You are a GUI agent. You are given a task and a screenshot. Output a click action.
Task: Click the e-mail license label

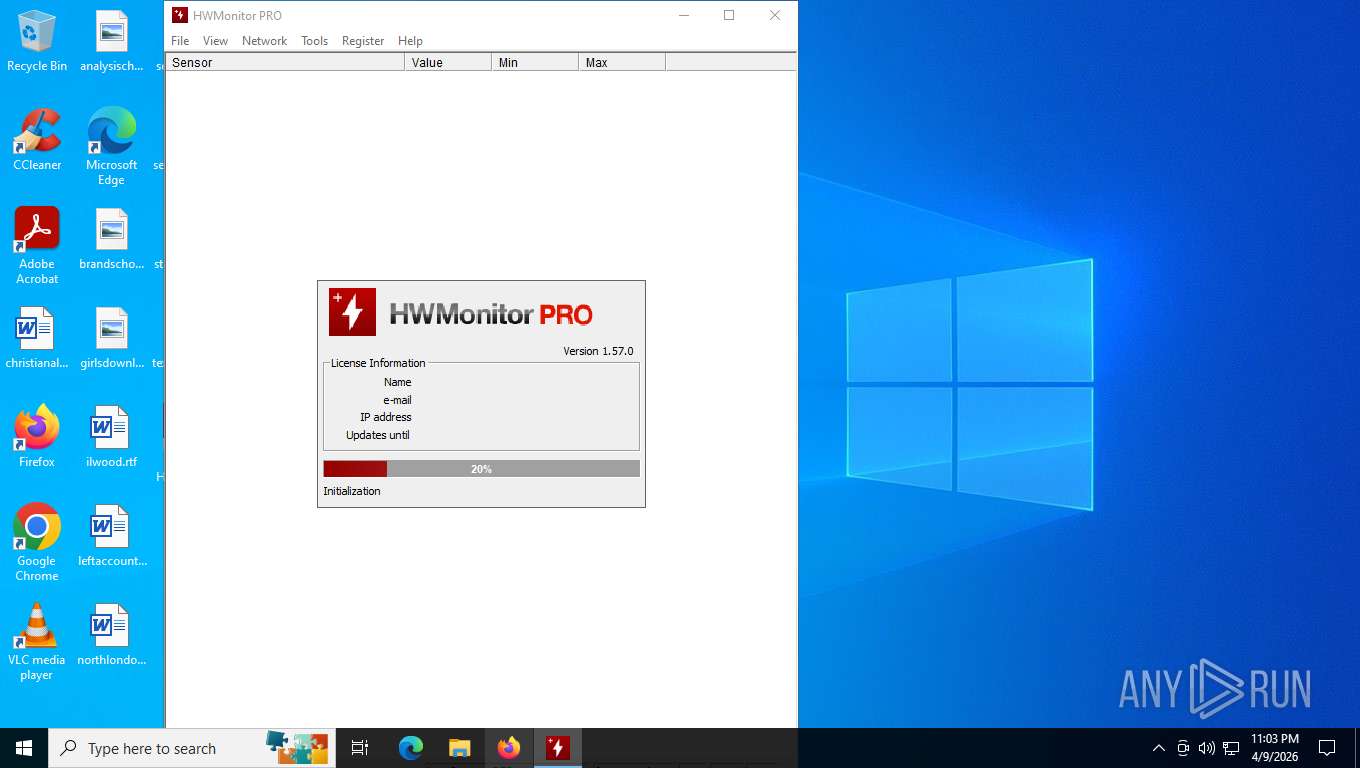[x=397, y=400]
